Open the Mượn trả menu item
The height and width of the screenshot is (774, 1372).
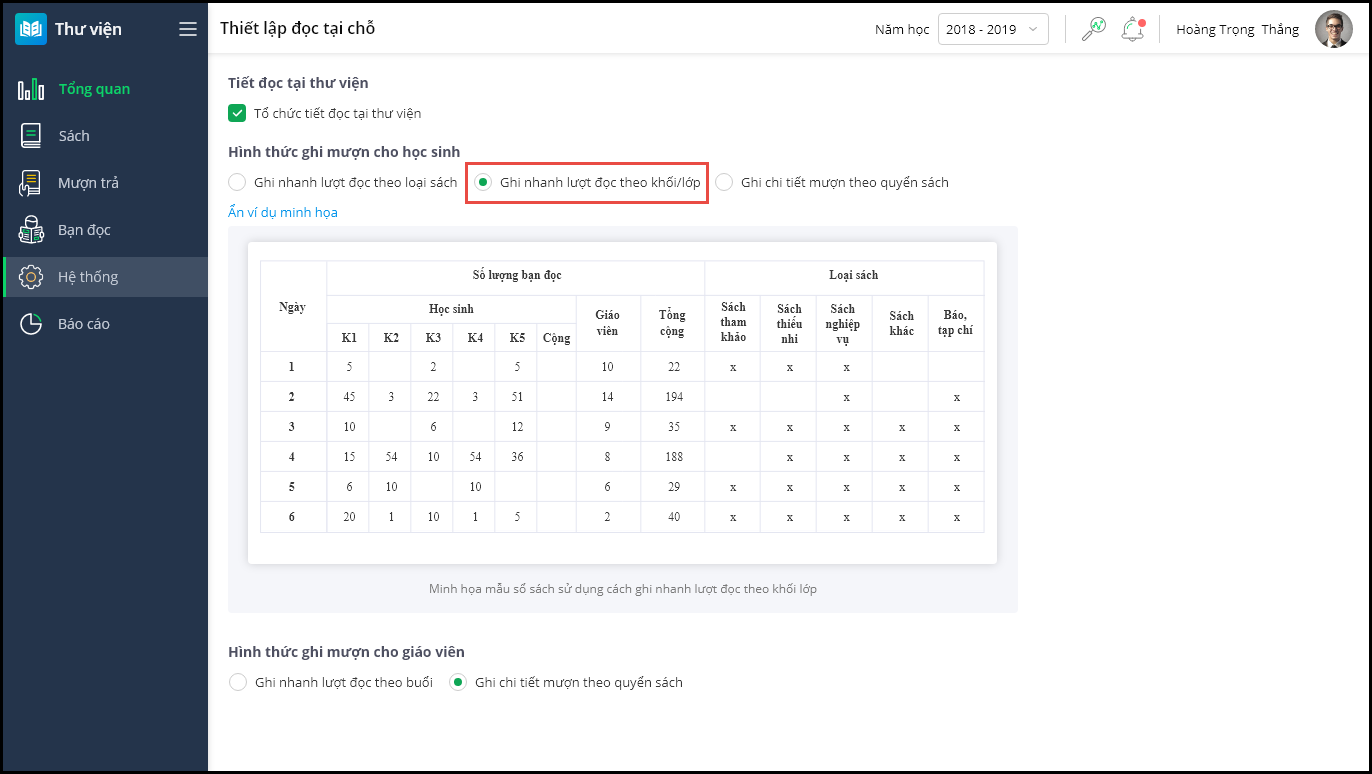tap(88, 183)
